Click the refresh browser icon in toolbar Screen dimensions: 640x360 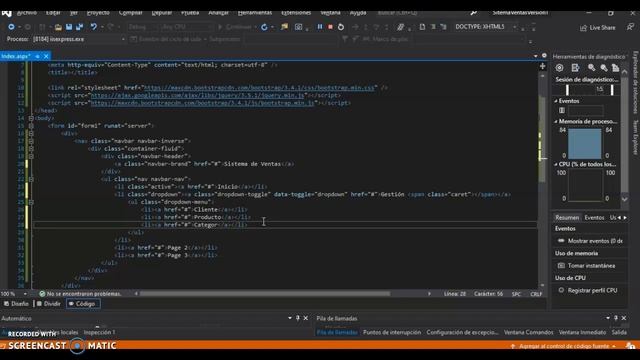tap(264, 27)
